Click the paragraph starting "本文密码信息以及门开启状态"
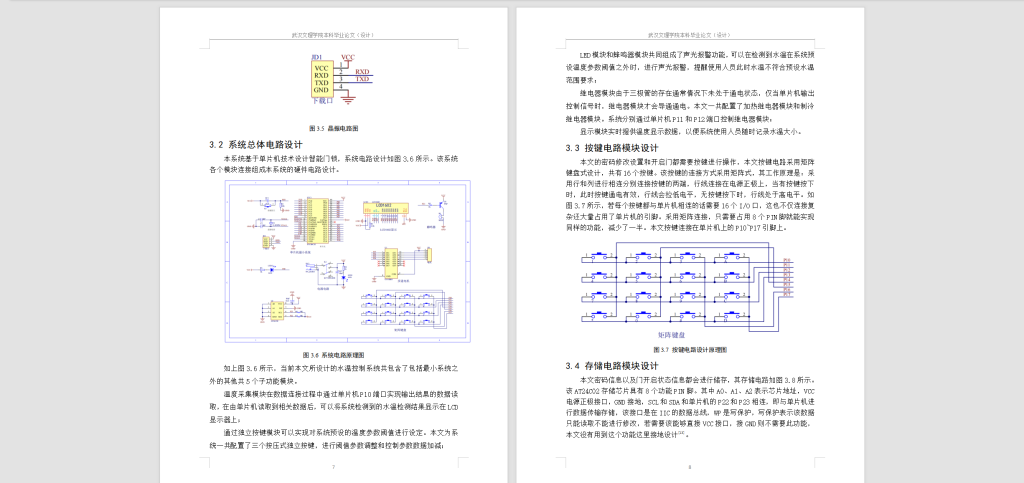The height and width of the screenshot is (483, 1024). click(690, 406)
